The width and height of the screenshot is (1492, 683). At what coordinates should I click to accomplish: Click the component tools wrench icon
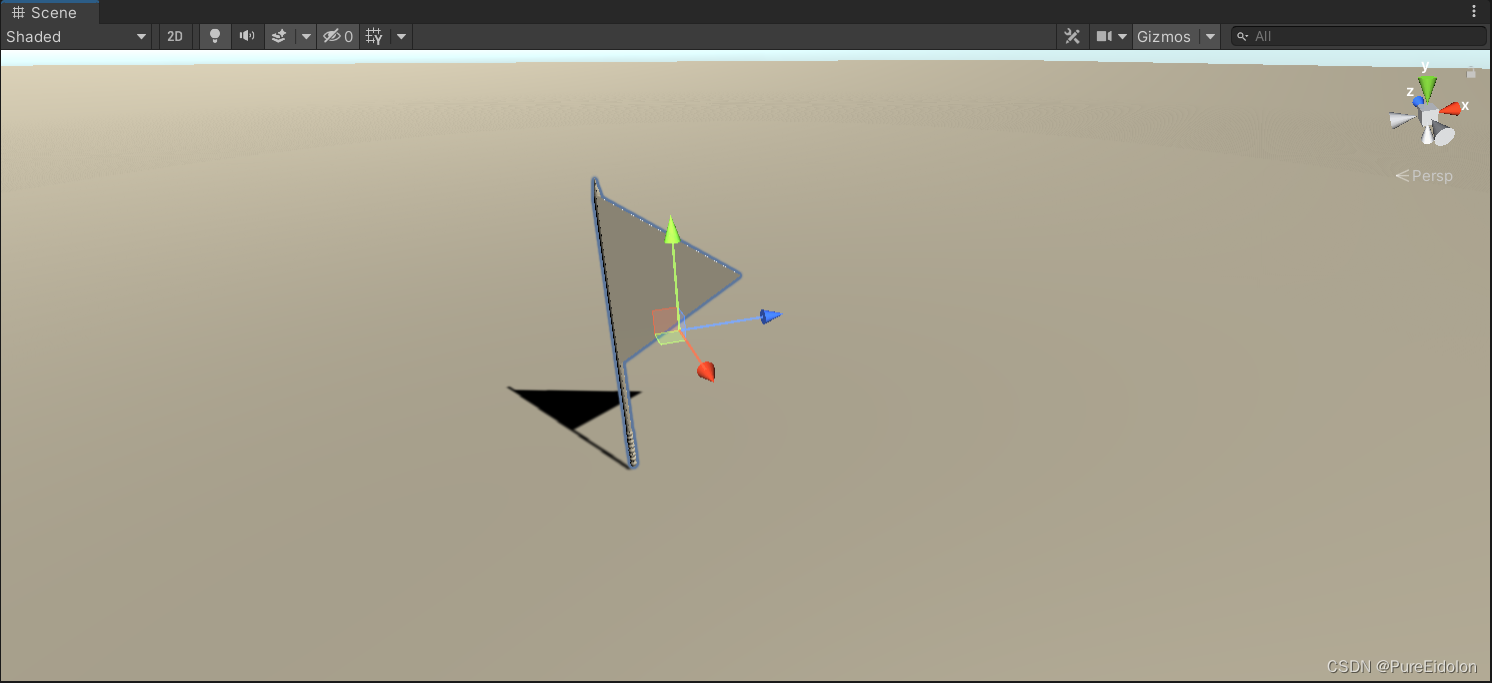tap(1071, 36)
